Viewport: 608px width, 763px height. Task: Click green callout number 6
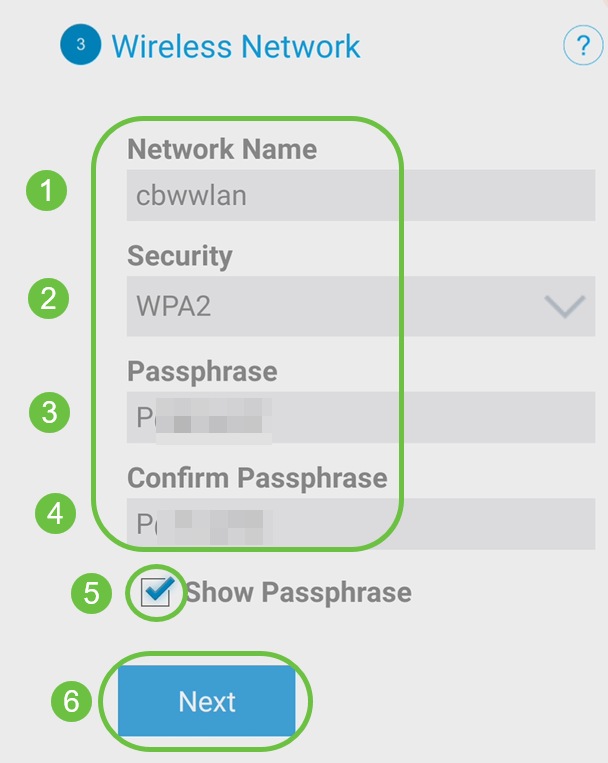71,701
